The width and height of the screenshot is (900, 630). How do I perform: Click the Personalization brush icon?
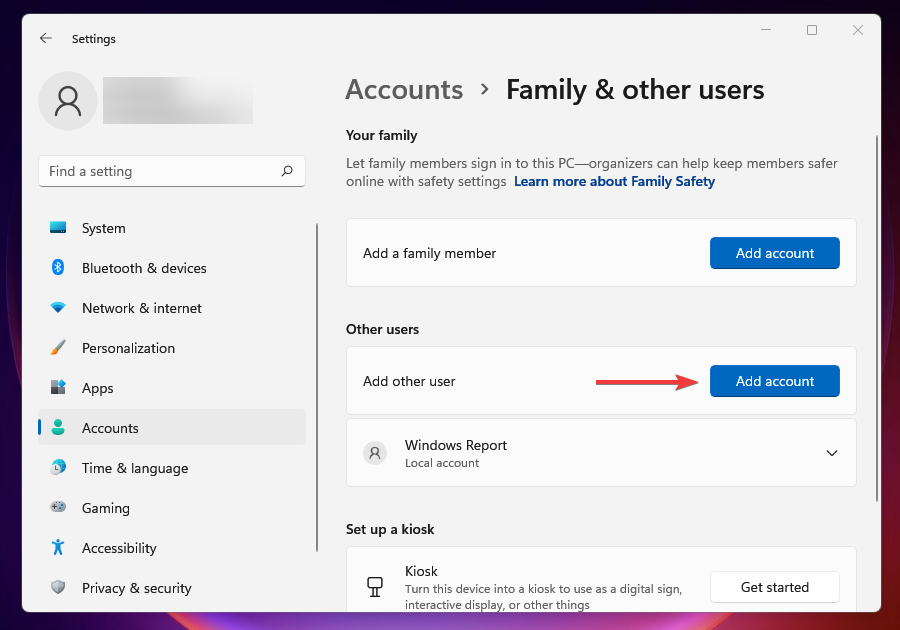tap(59, 348)
